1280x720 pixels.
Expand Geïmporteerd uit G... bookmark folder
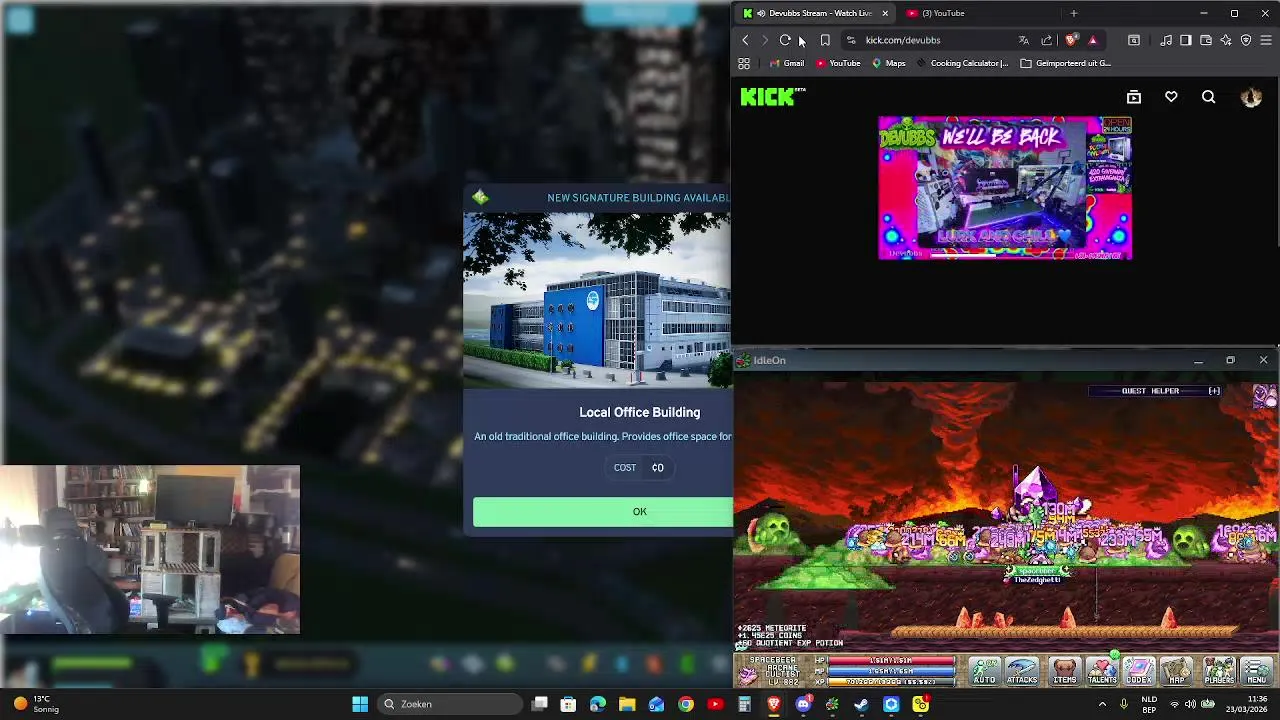(x=1065, y=63)
